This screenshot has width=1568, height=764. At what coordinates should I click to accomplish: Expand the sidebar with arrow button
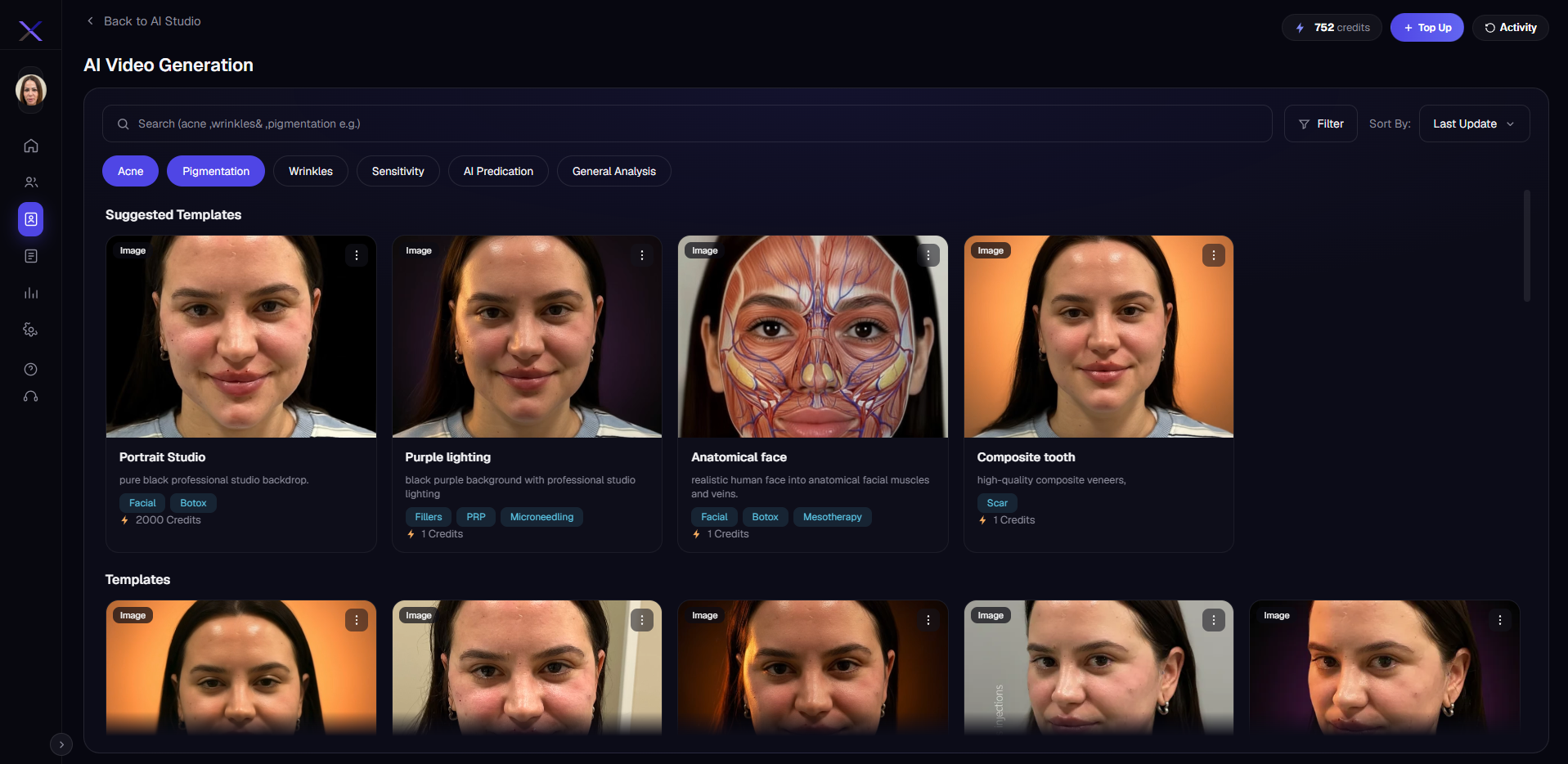click(x=61, y=744)
